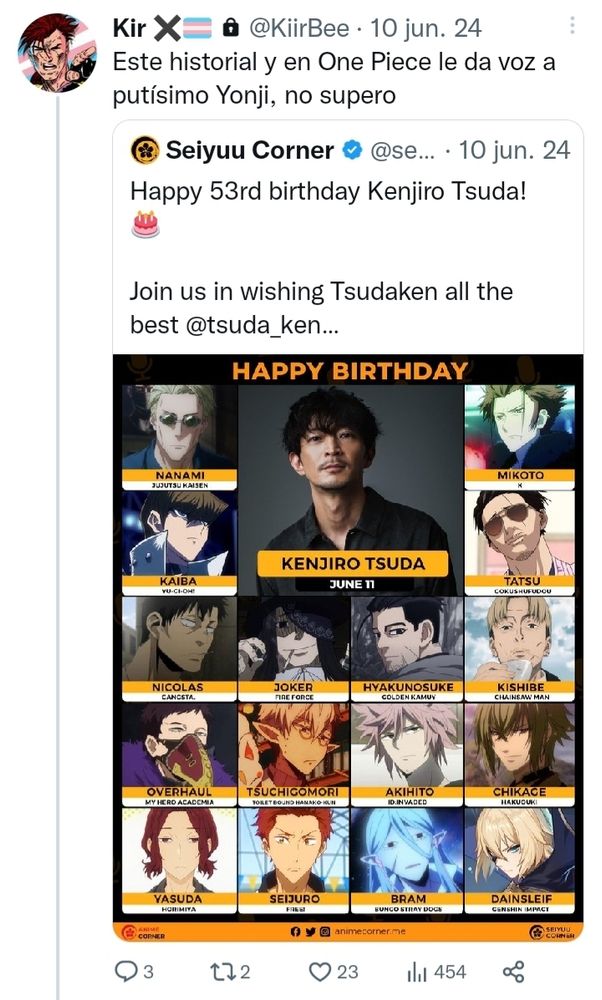The width and height of the screenshot is (602, 1000).
Task: Like the tweet with the heart icon
Action: click(x=320, y=971)
